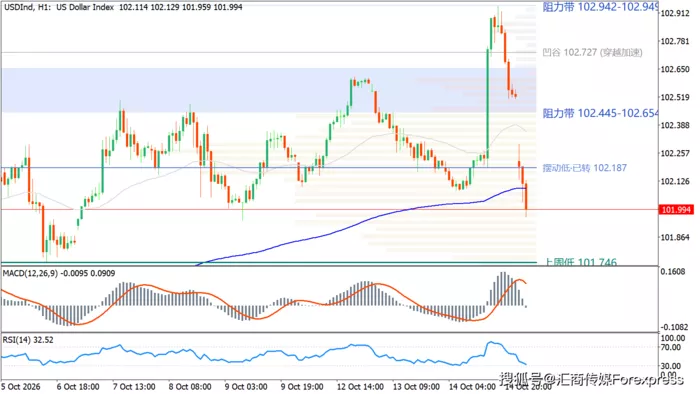Select the 凹谷 102.727 level label
This screenshot has height=394, width=700.
point(592,53)
